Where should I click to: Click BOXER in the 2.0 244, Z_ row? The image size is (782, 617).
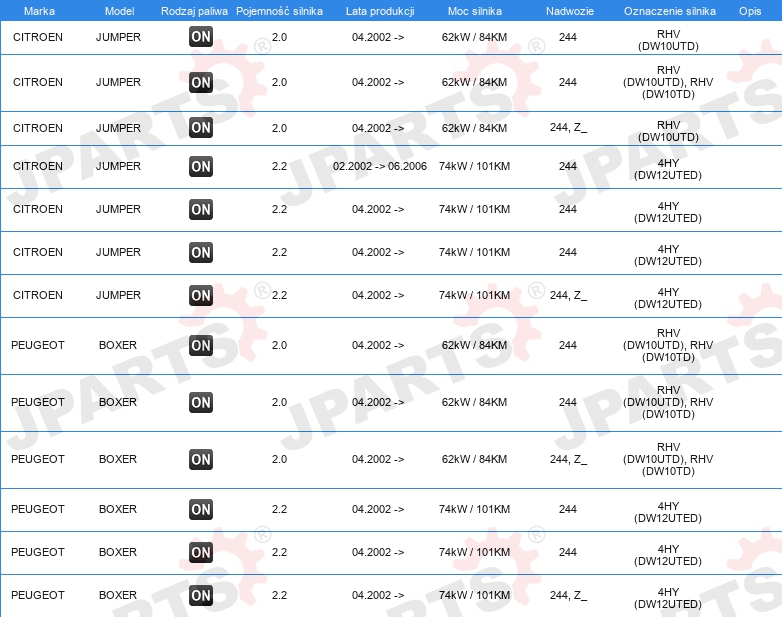(118, 459)
